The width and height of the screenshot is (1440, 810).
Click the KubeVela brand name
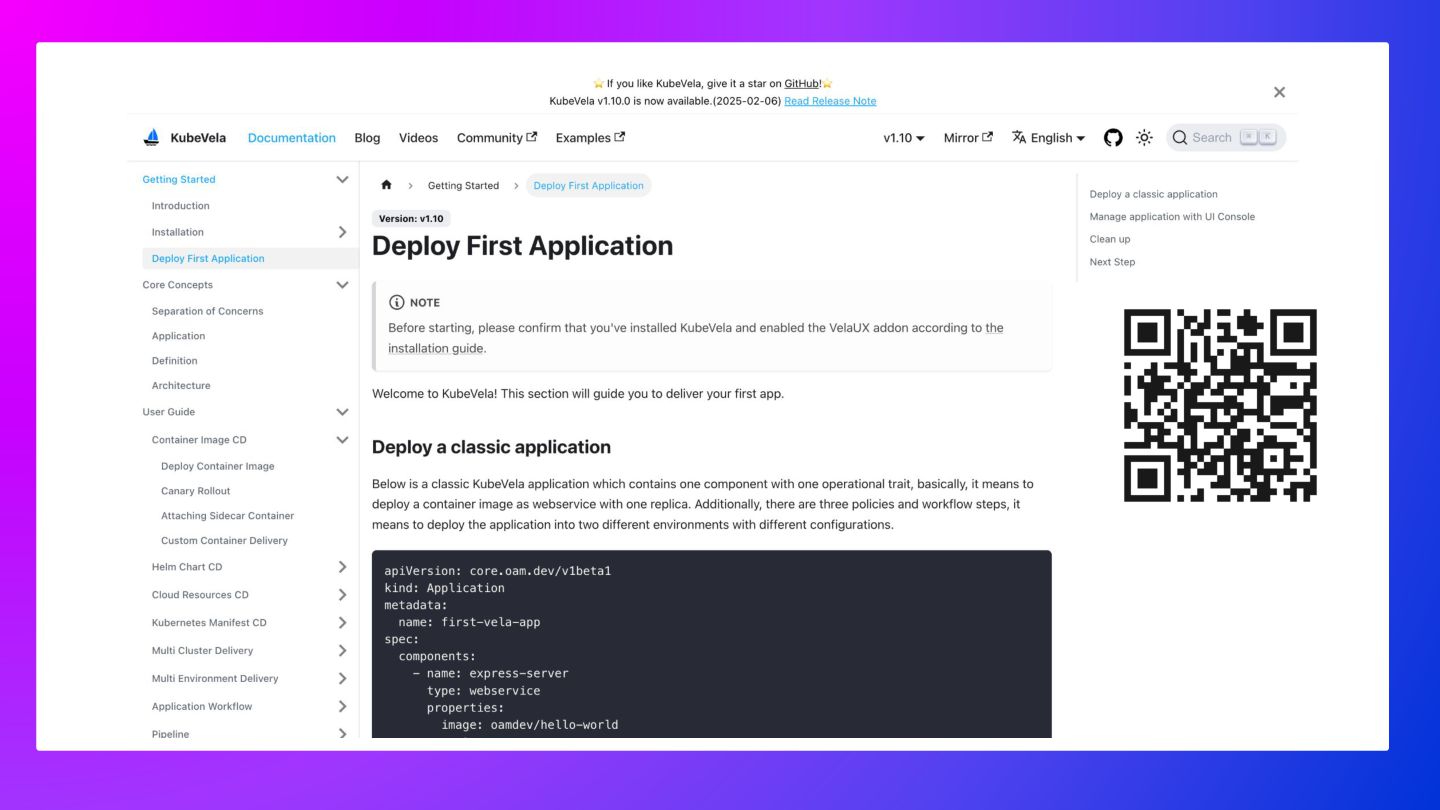tap(198, 138)
